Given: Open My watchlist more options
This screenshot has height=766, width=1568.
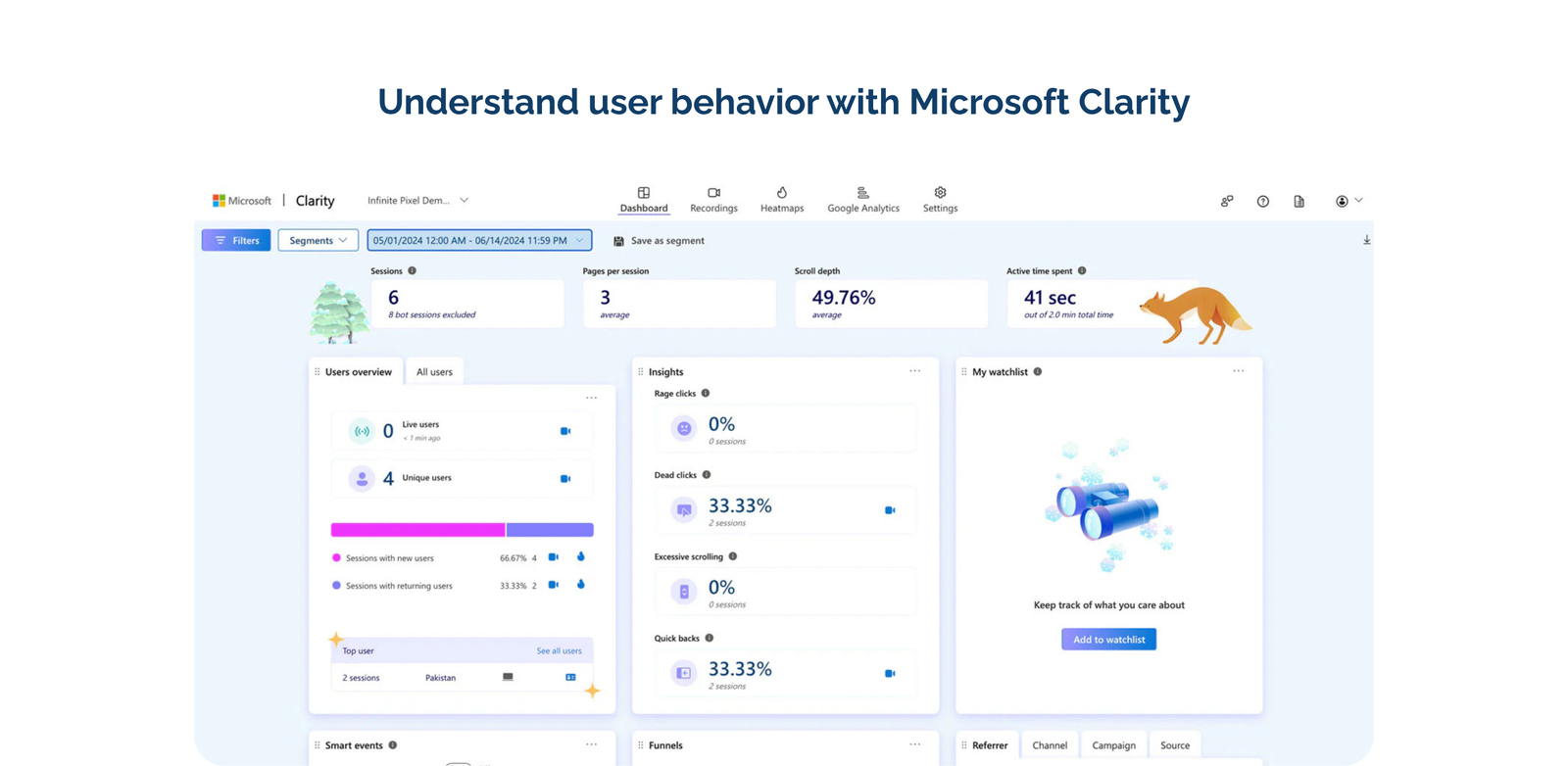Looking at the screenshot, I should (1239, 371).
